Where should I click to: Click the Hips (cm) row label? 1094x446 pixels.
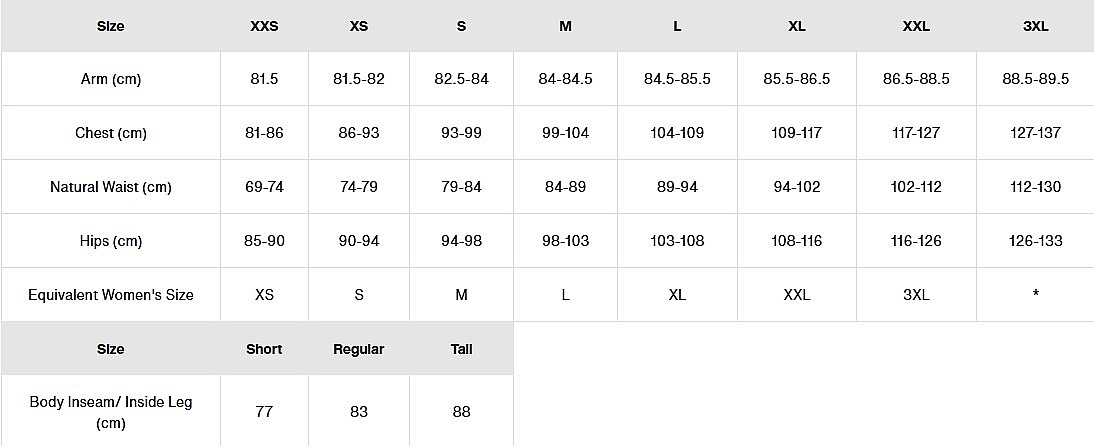click(111, 241)
